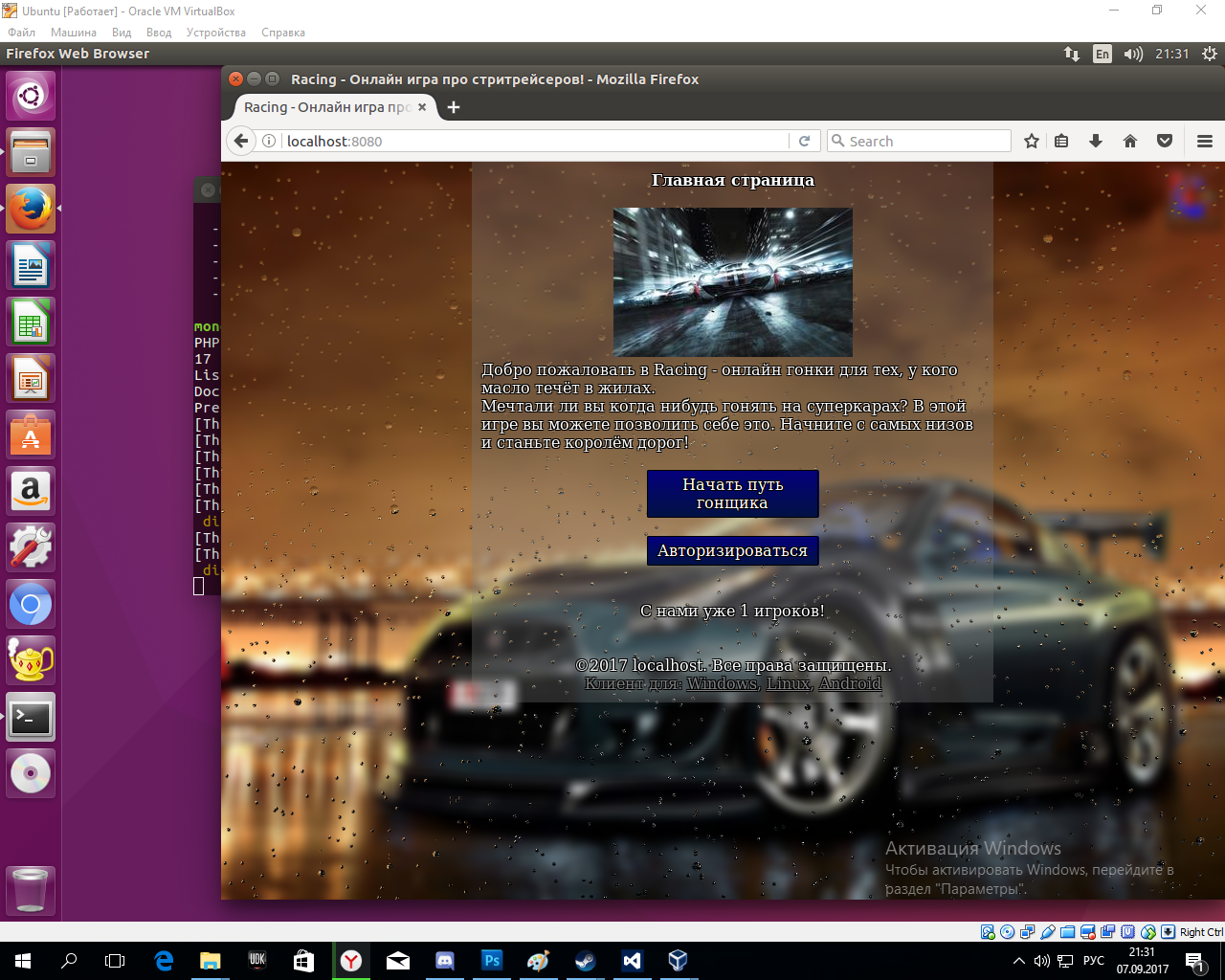Image resolution: width=1225 pixels, height=980 pixels.
Task: Click "Начать путь гонщика" button
Action: pyautogui.click(x=732, y=494)
